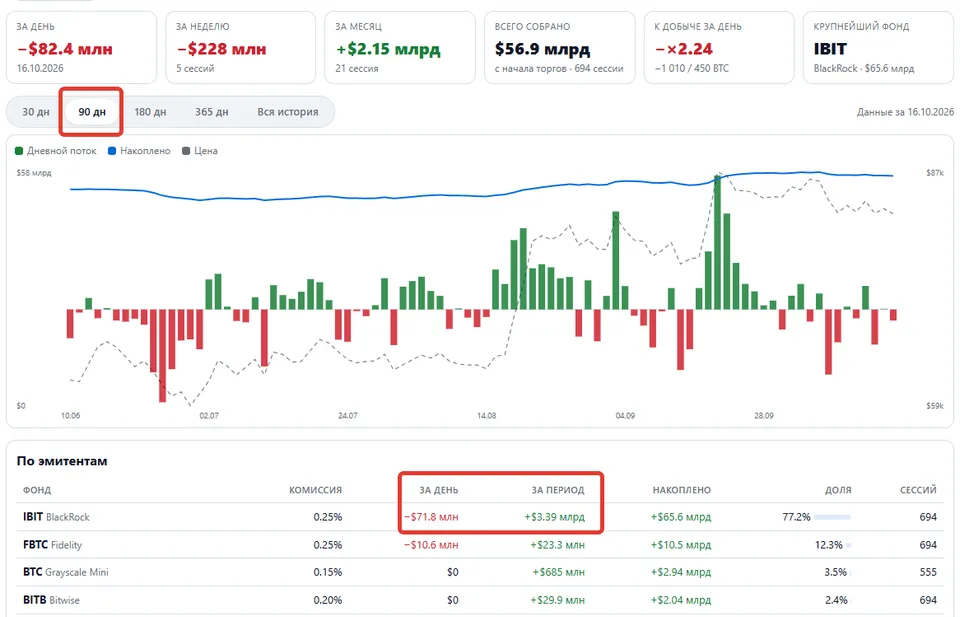Click the Данные за 16.10.2026 label
The height and width of the screenshot is (617, 960).
click(x=905, y=112)
